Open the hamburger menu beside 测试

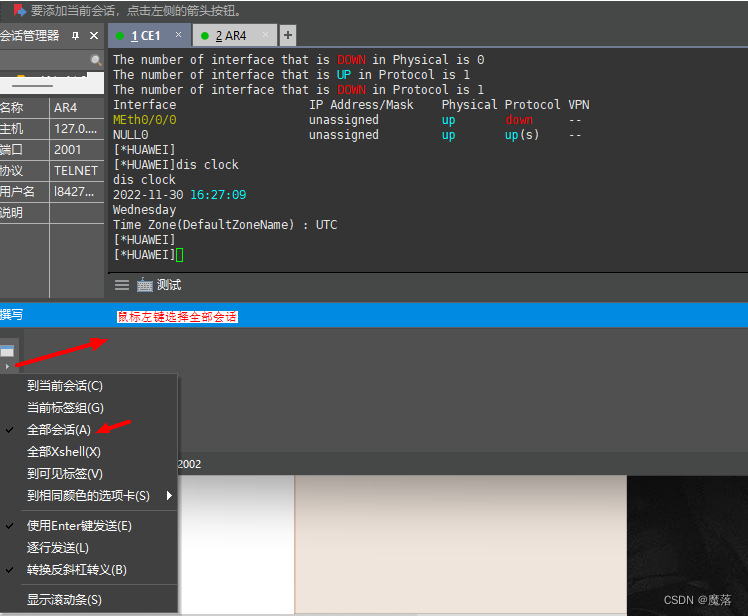tap(122, 285)
